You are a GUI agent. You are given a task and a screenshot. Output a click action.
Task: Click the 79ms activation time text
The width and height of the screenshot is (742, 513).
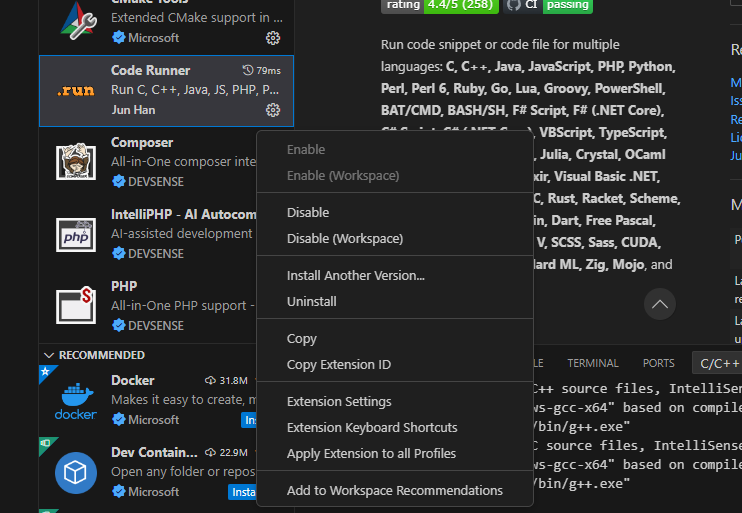click(x=268, y=71)
